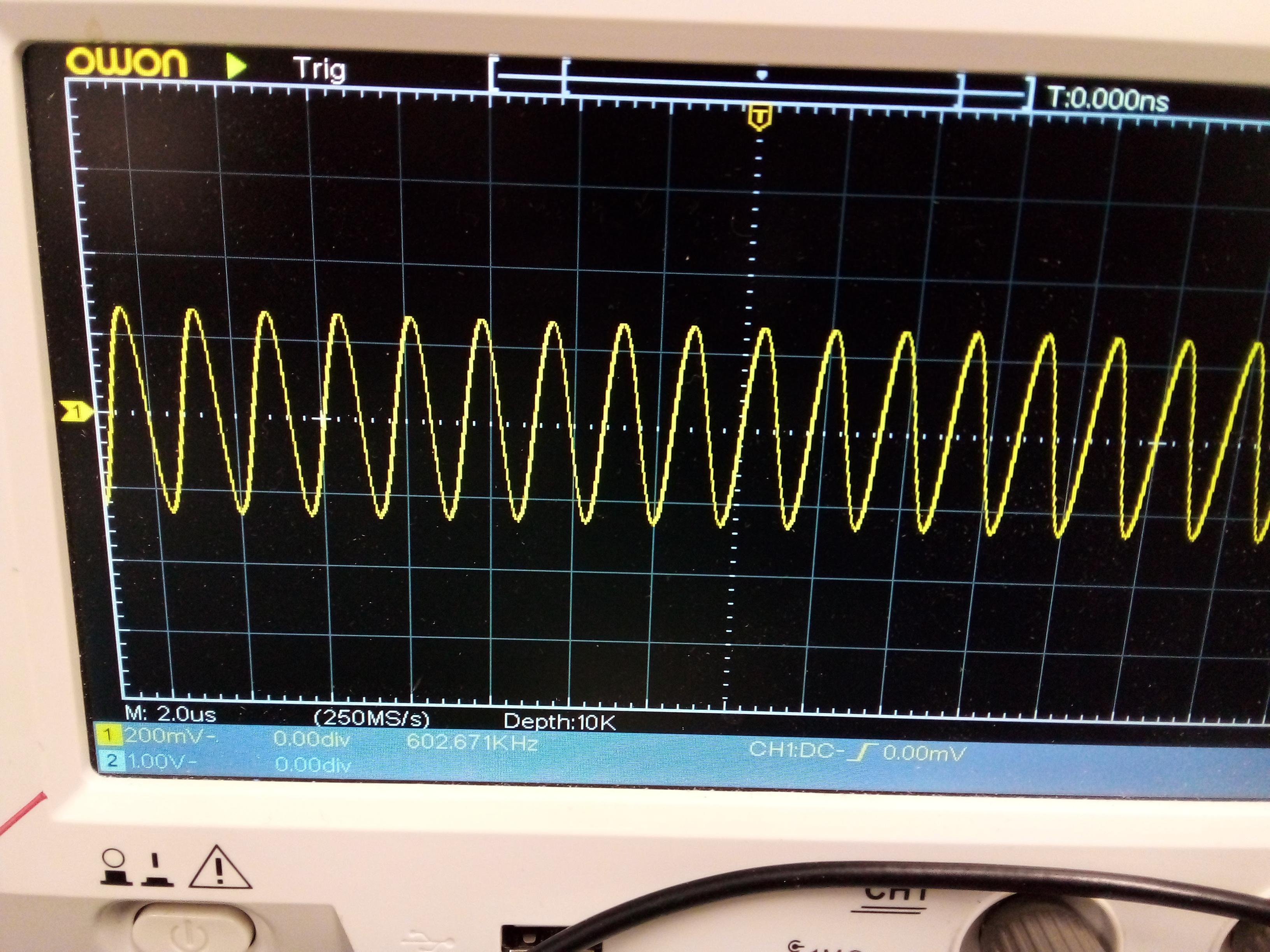This screenshot has width=1270, height=952.
Task: Click the yellow T trigger position marker
Action: click(760, 117)
